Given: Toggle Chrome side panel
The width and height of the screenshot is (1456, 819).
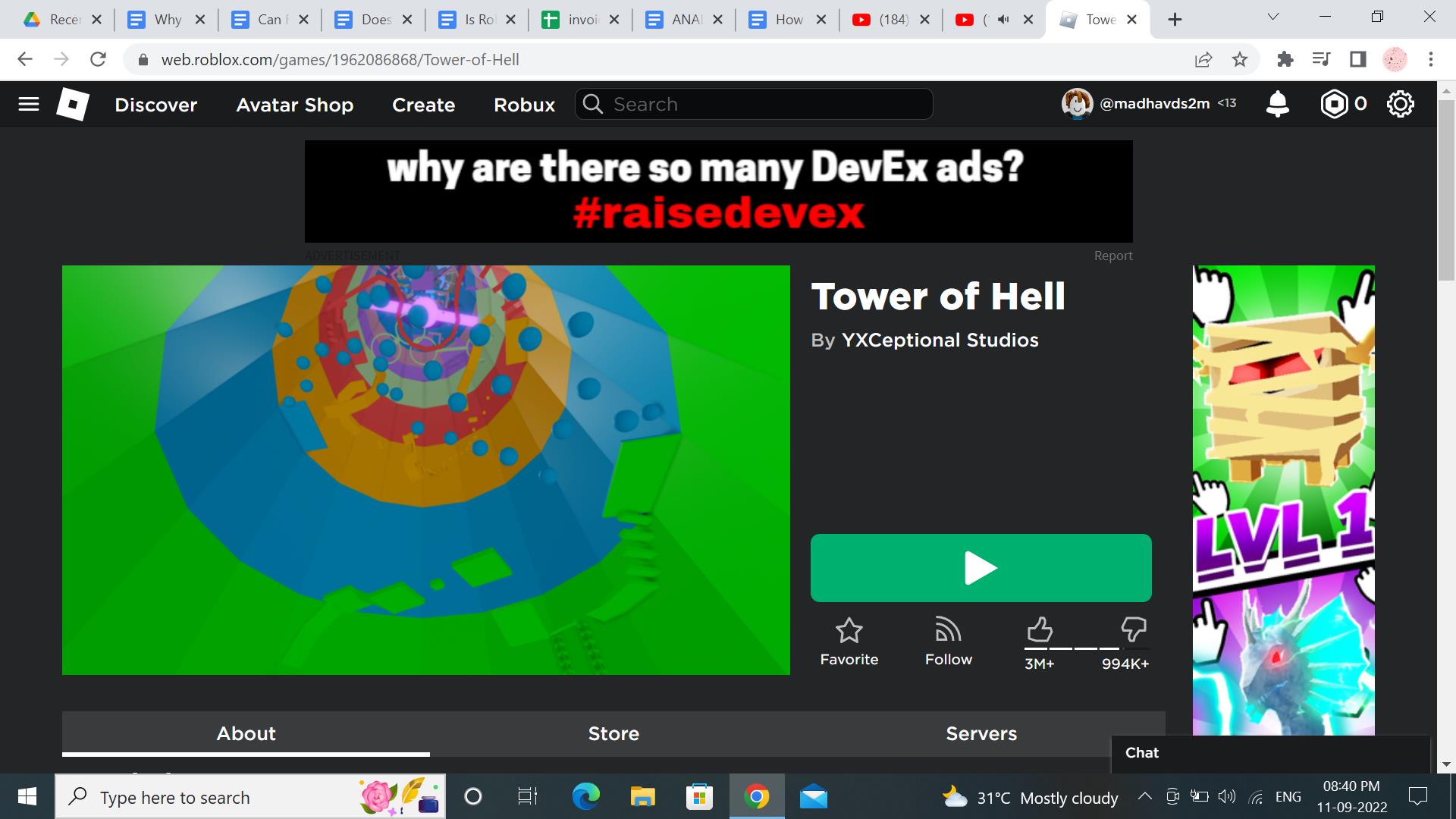Looking at the screenshot, I should [x=1358, y=59].
